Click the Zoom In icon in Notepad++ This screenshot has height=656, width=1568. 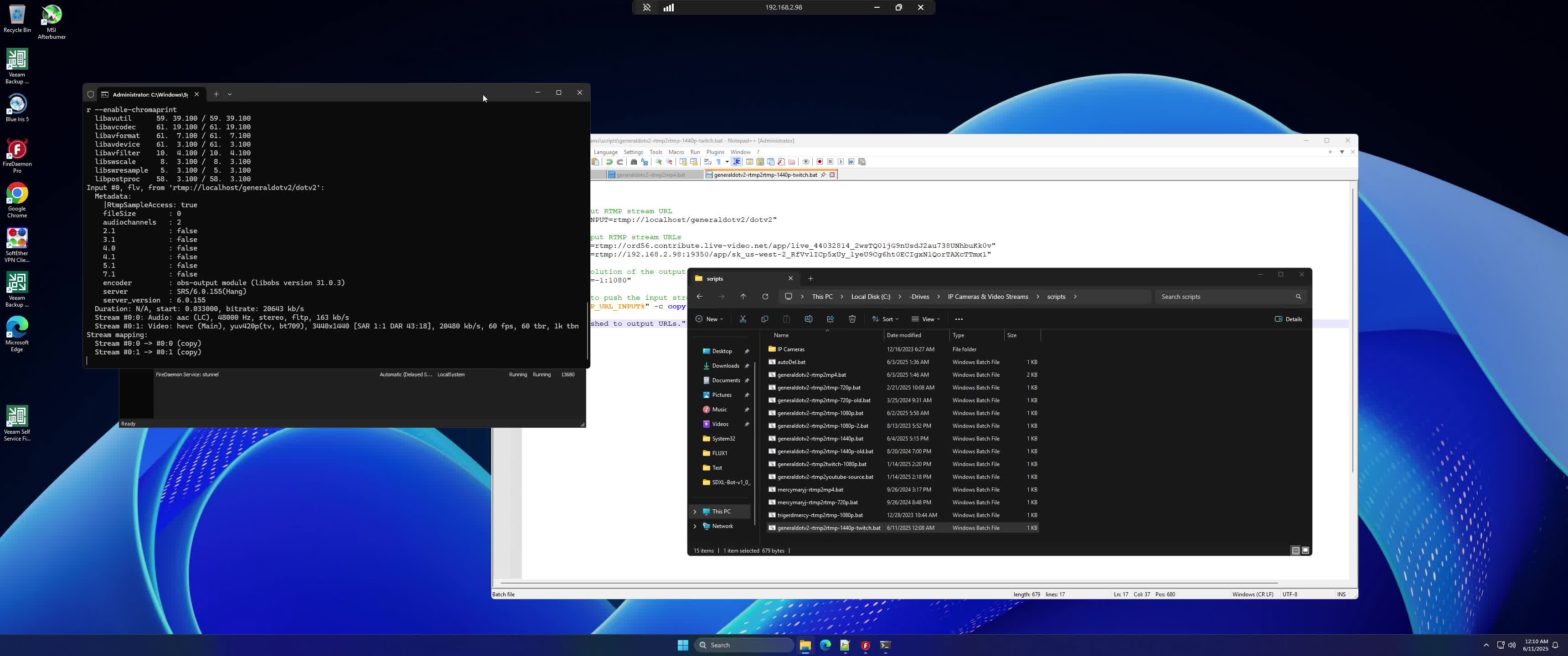click(x=659, y=162)
